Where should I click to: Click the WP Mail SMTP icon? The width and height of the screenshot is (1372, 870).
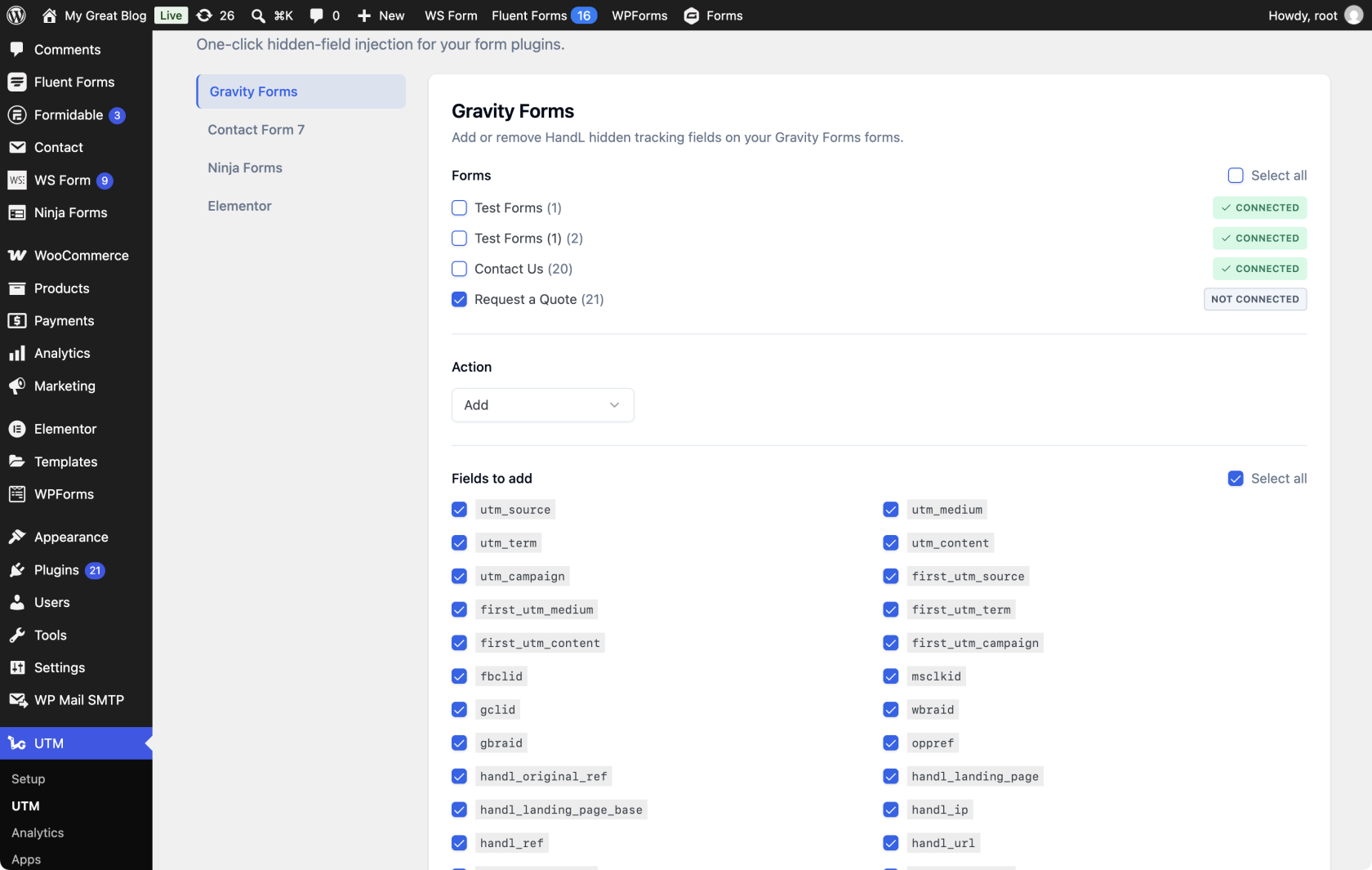(x=17, y=701)
